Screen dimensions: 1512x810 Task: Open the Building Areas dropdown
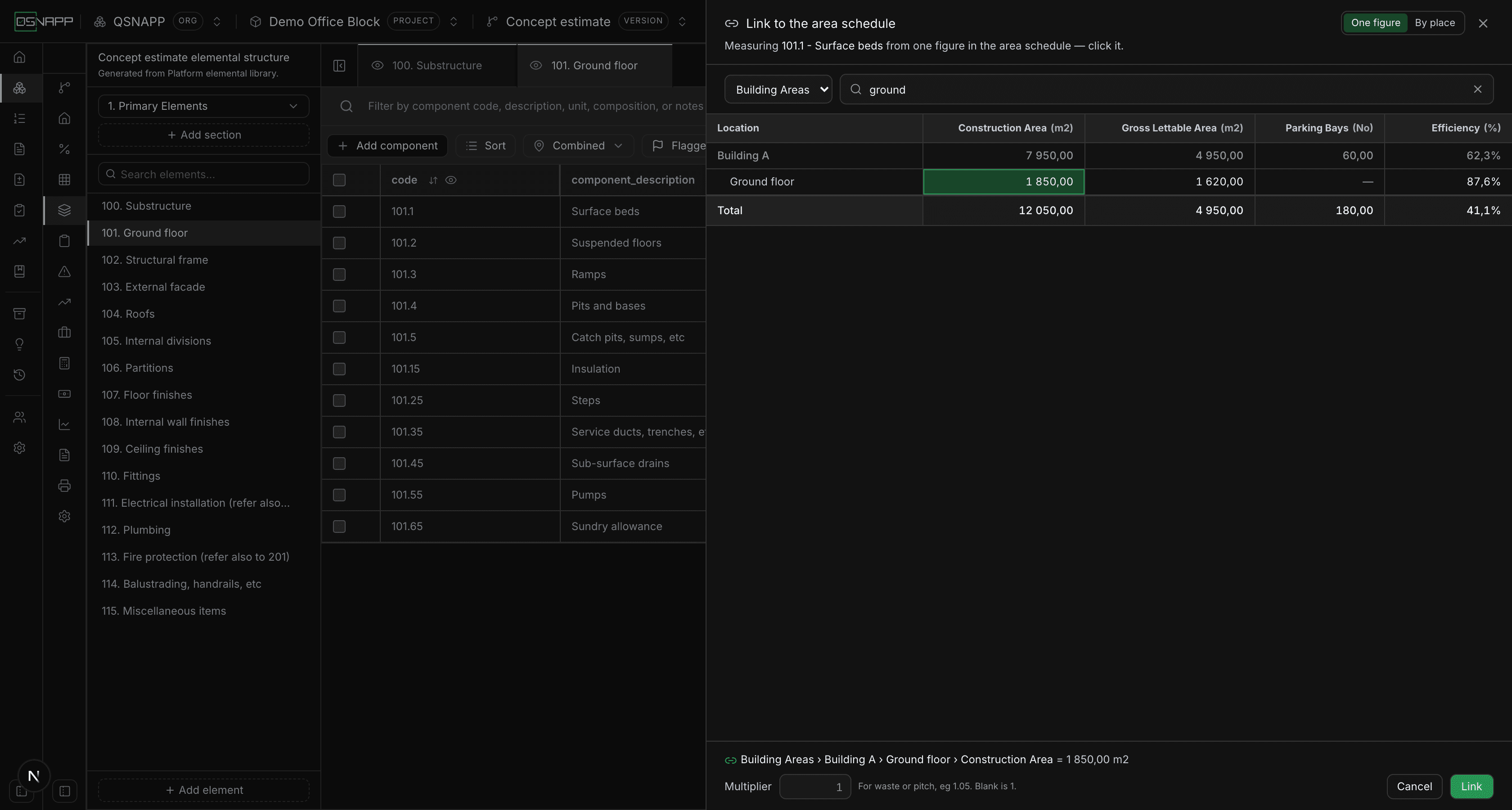(x=778, y=89)
